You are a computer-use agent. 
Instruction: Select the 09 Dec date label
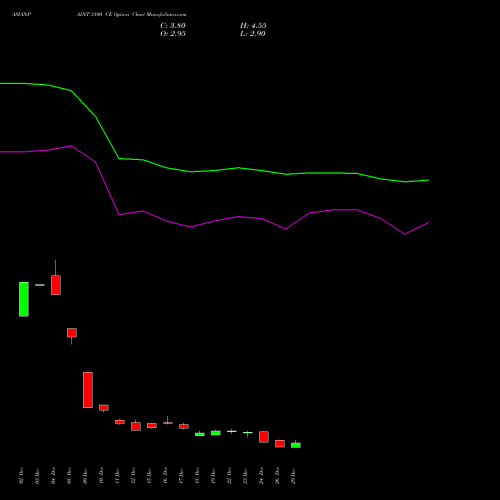86,476
